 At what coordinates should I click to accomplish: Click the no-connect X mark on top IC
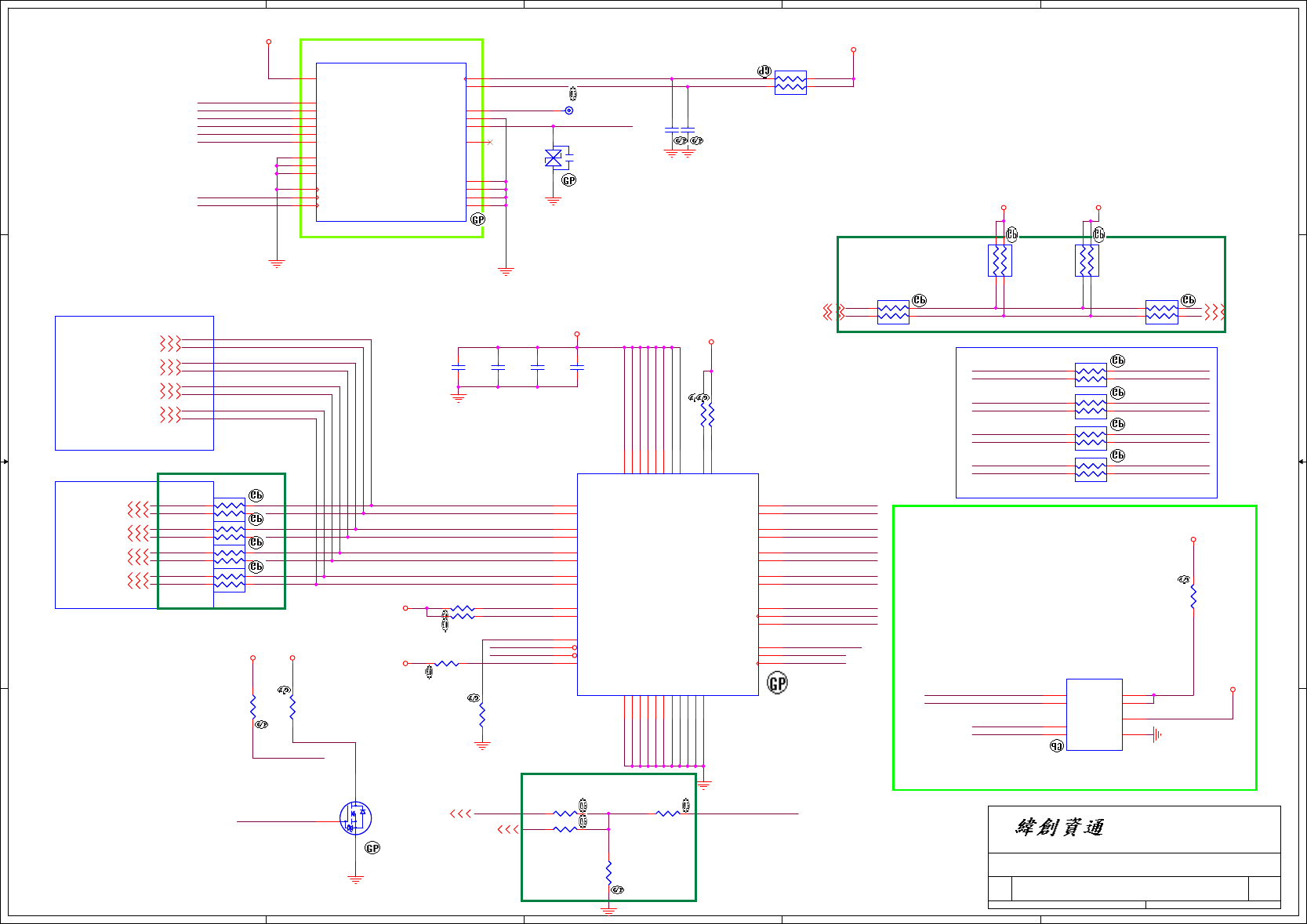(490, 142)
